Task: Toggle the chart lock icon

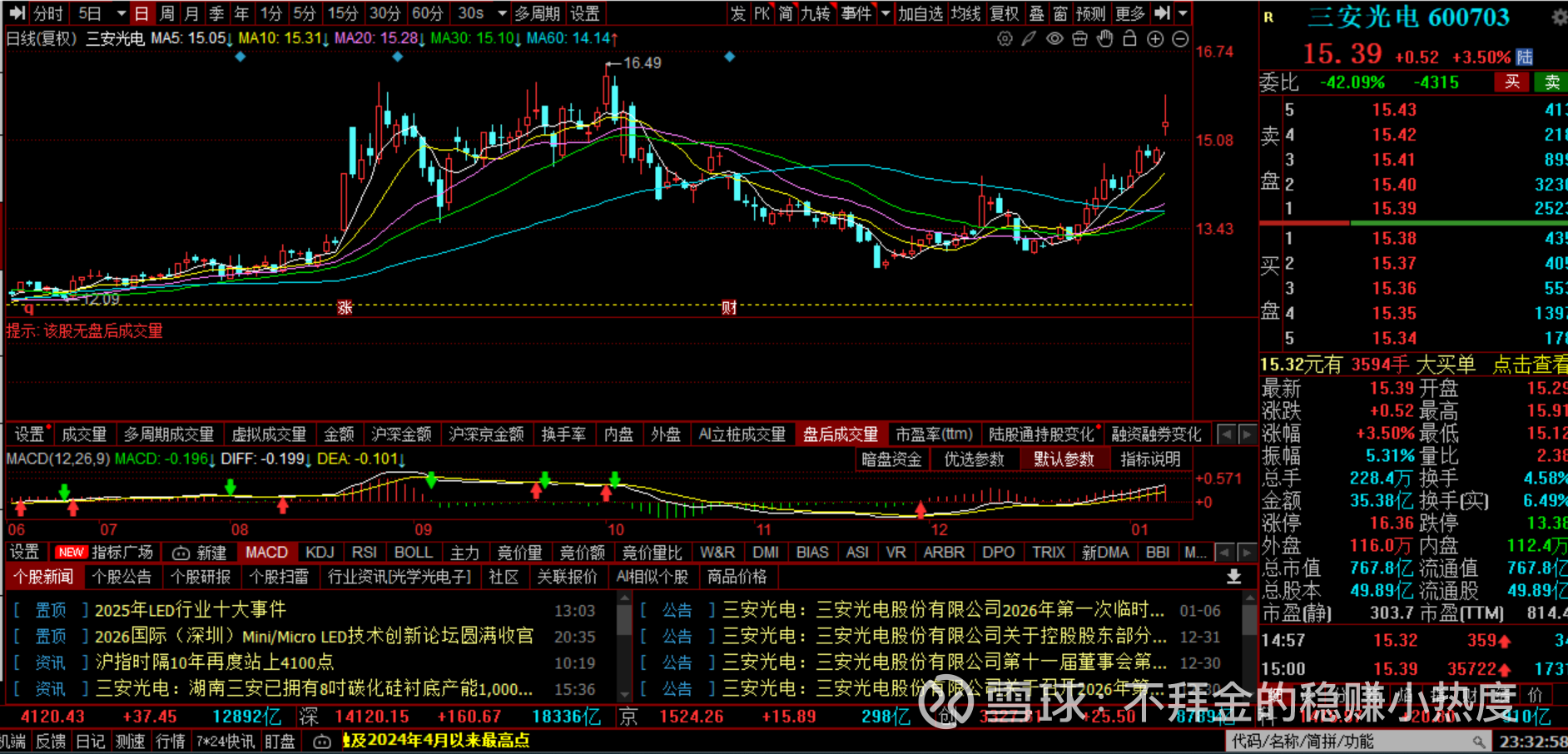Action: click(1129, 38)
